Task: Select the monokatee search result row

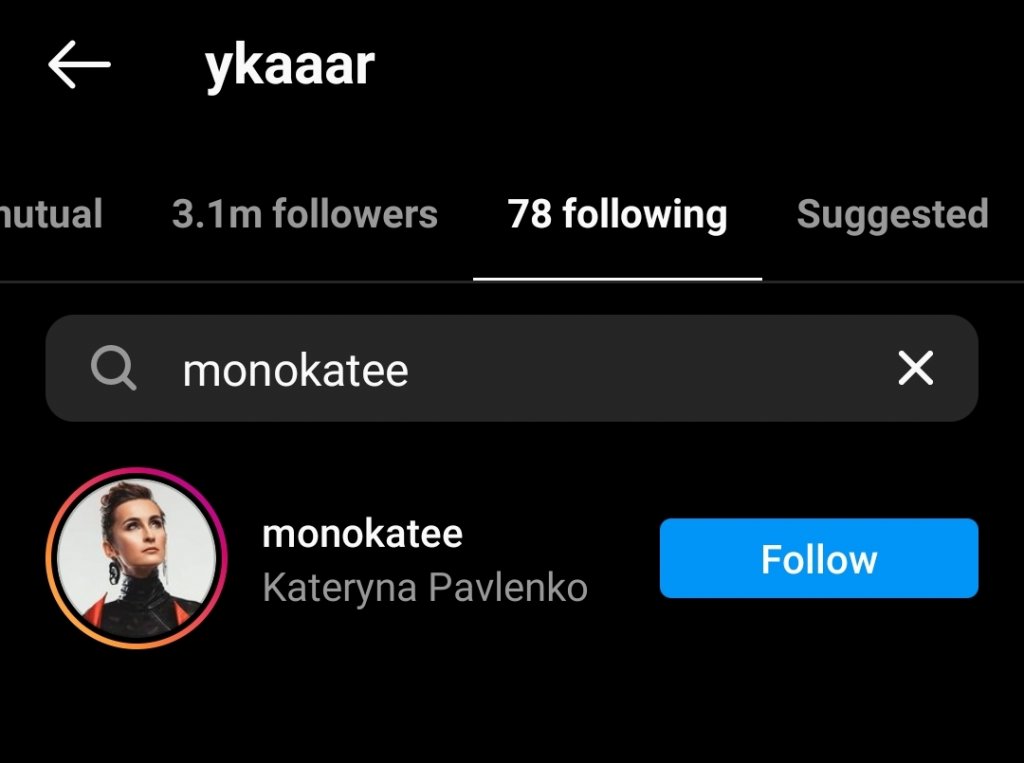Action: [512, 559]
